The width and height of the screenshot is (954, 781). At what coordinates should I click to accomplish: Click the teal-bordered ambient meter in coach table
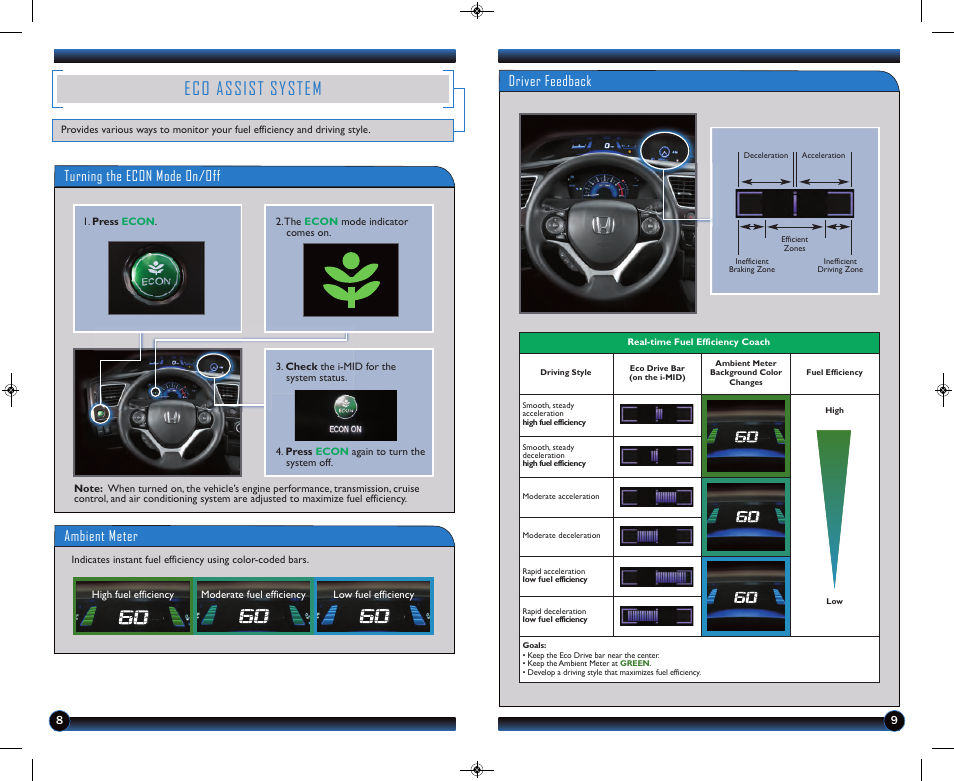coord(746,517)
